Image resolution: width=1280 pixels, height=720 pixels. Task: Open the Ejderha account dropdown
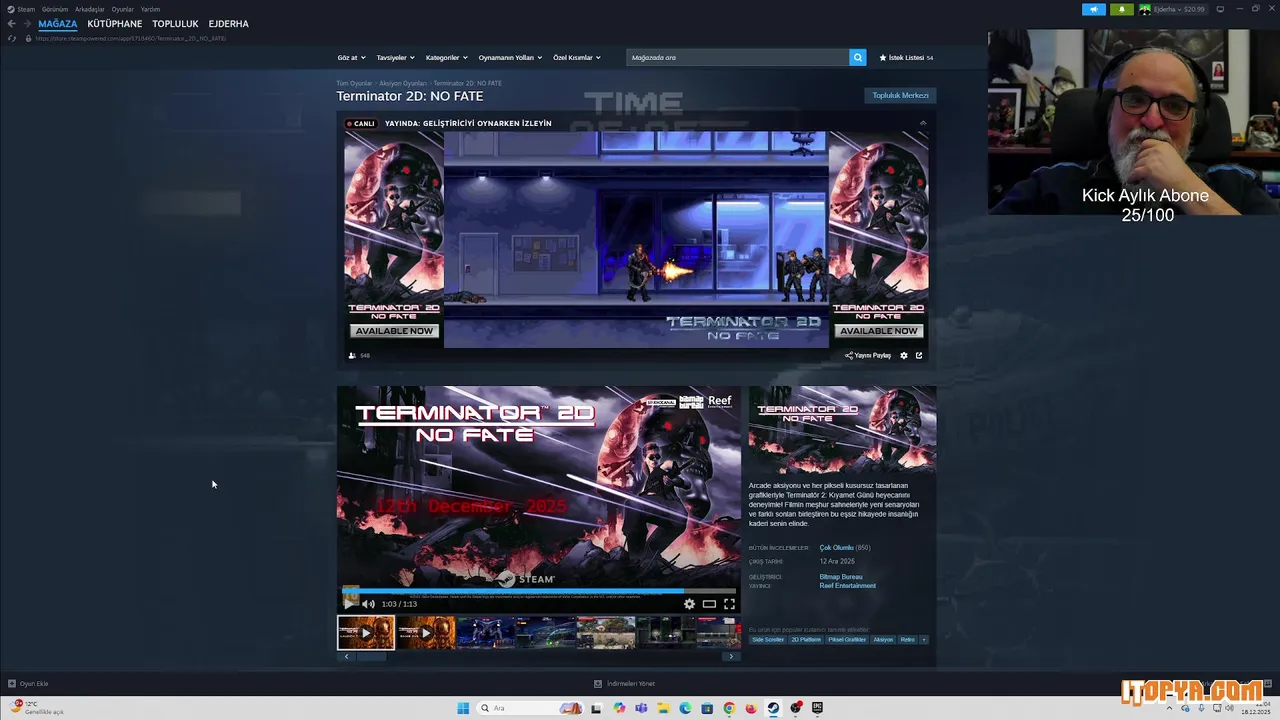point(1173,9)
